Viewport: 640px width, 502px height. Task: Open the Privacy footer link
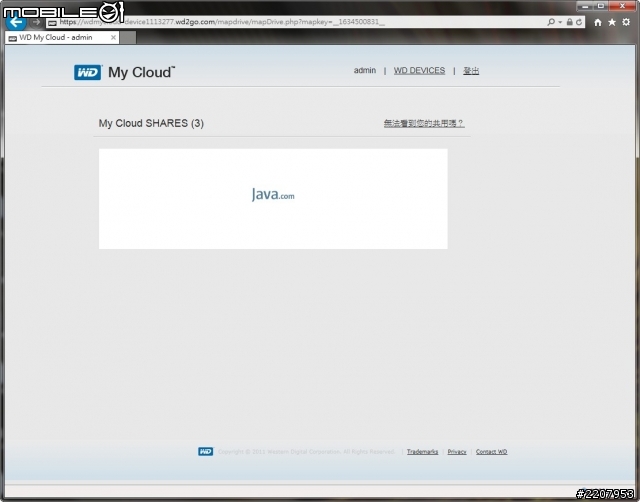coord(457,452)
